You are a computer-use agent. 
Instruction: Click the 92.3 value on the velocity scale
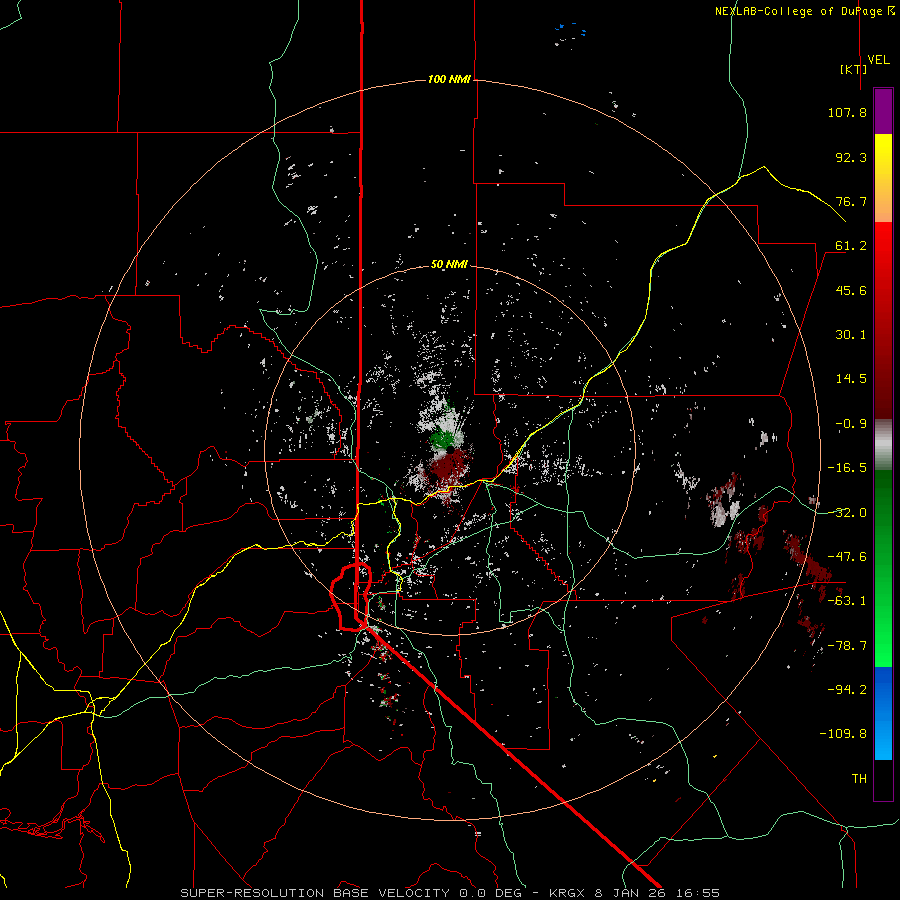click(851, 157)
